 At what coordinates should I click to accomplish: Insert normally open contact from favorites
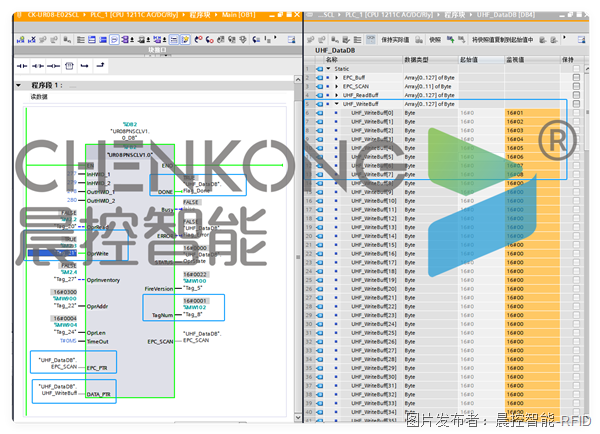click(22, 66)
